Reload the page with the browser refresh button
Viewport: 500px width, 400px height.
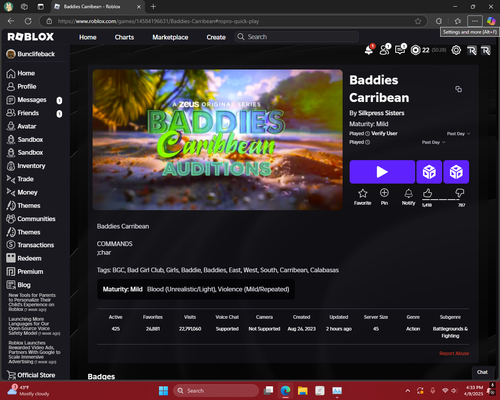pos(28,21)
